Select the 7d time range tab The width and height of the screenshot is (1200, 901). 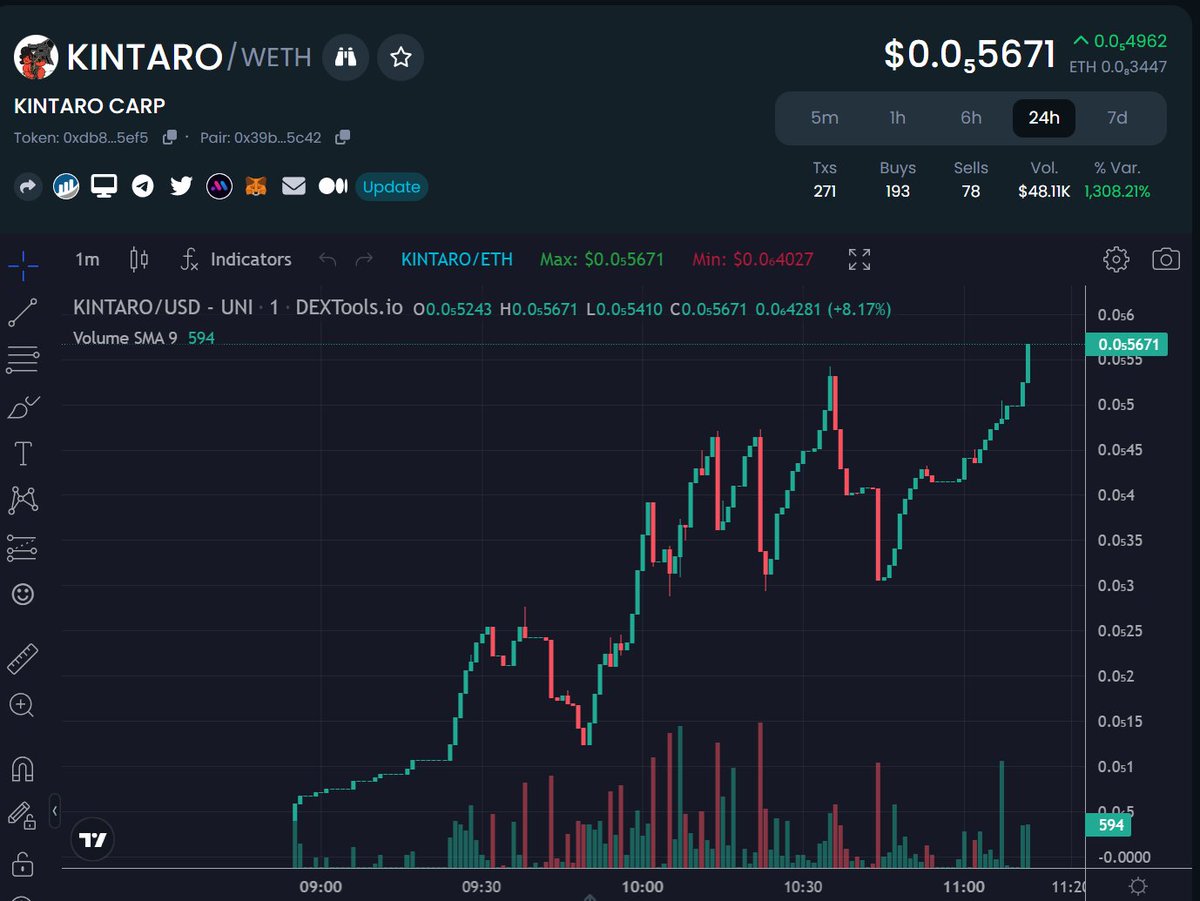(x=1117, y=118)
